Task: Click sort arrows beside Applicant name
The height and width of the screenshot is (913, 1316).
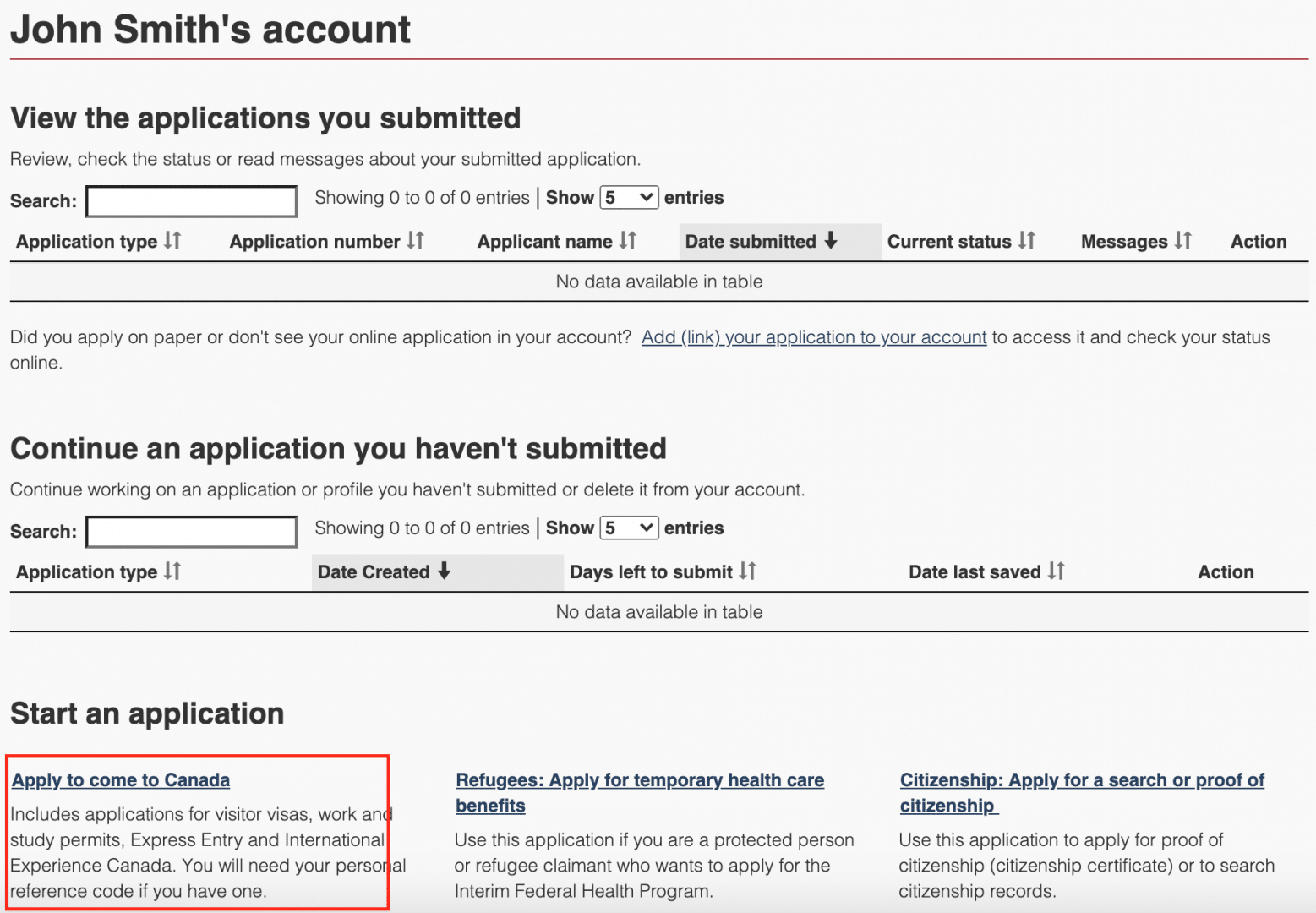Action: pyautogui.click(x=628, y=241)
